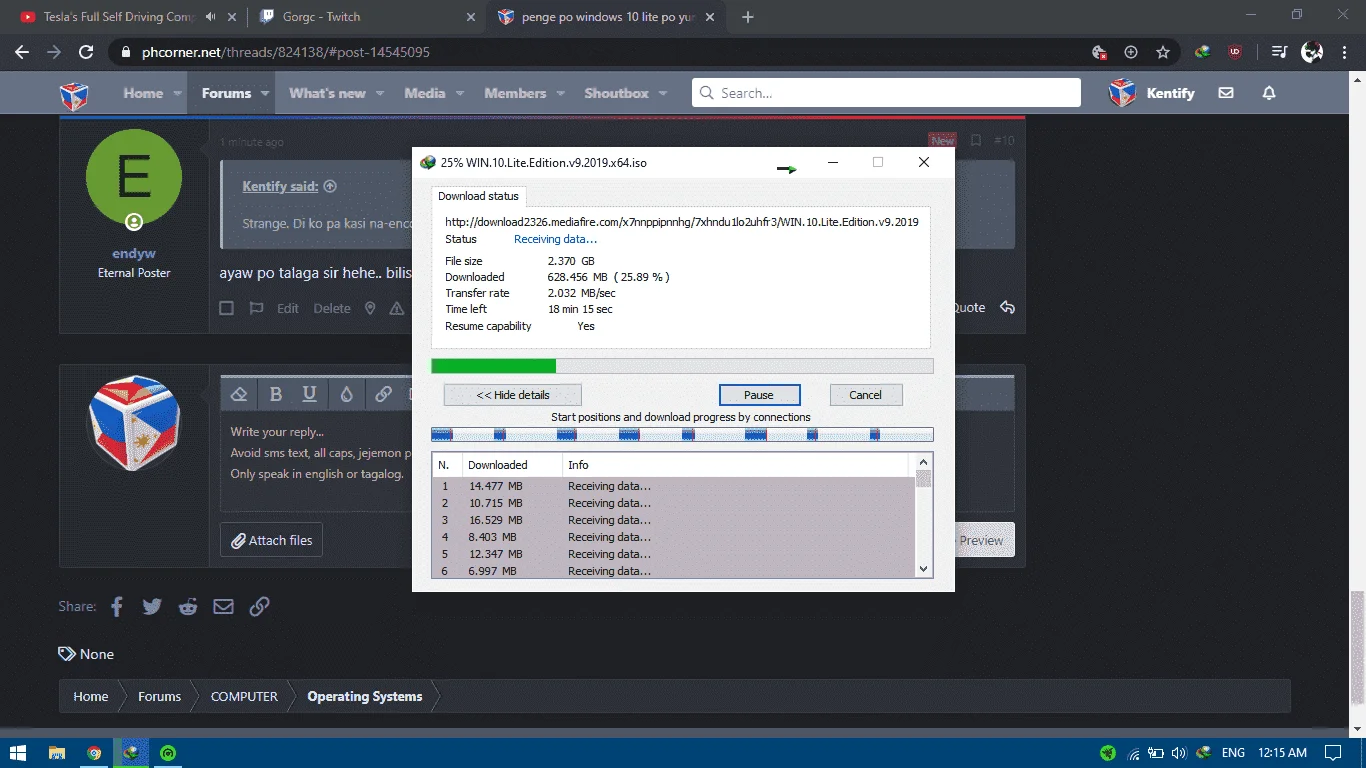Open the Chrome profile avatar
Image resolution: width=1366 pixels, height=768 pixels.
1311,52
